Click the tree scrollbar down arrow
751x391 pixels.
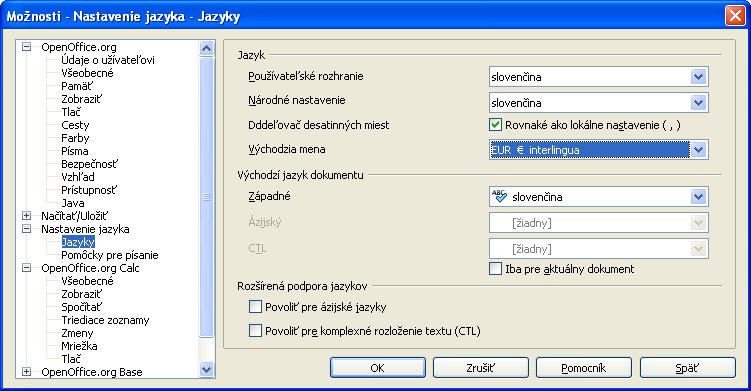[x=206, y=369]
